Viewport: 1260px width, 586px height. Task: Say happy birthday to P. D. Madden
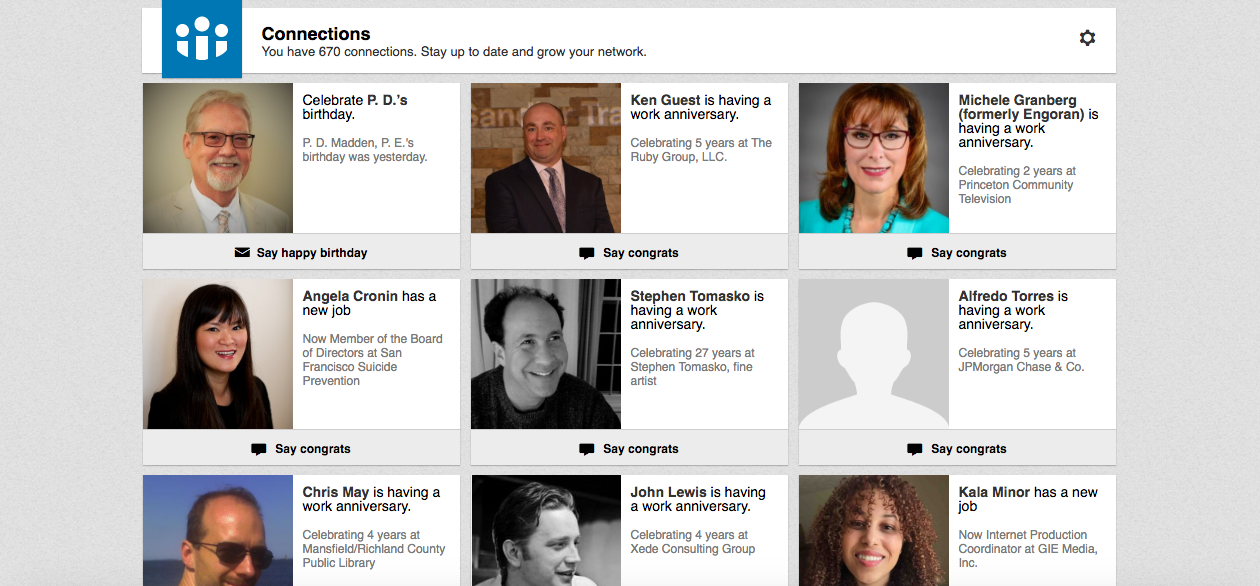301,252
